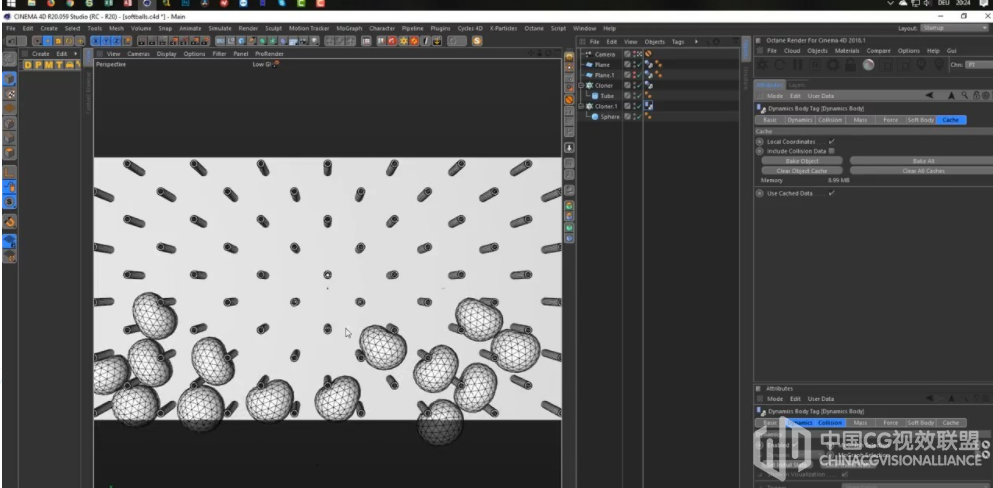Toggle Camera visibility dots in Object Manager
This screenshot has width=993, height=488.
[x=633, y=54]
